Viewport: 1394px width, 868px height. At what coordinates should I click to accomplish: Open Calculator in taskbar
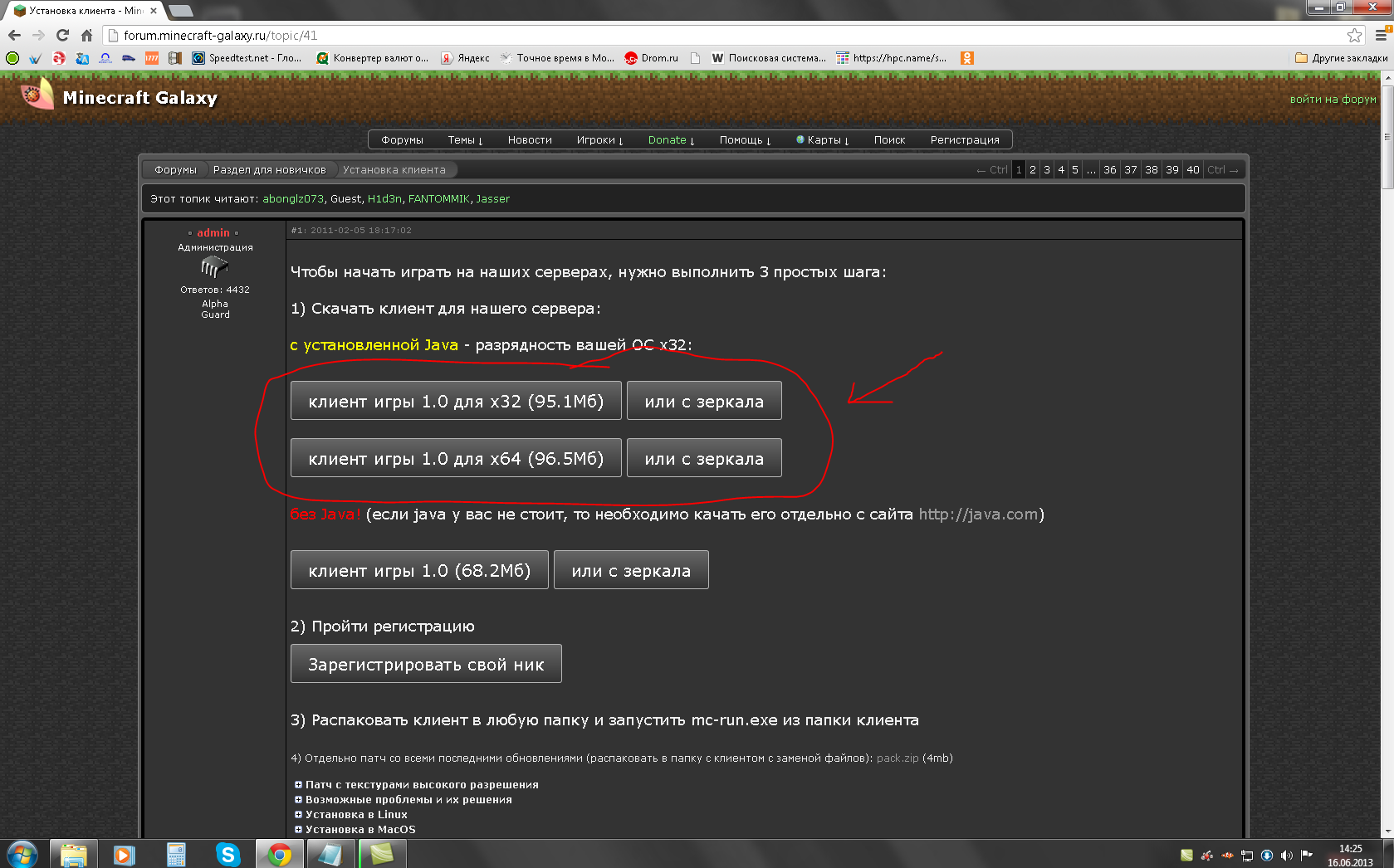pyautogui.click(x=176, y=854)
